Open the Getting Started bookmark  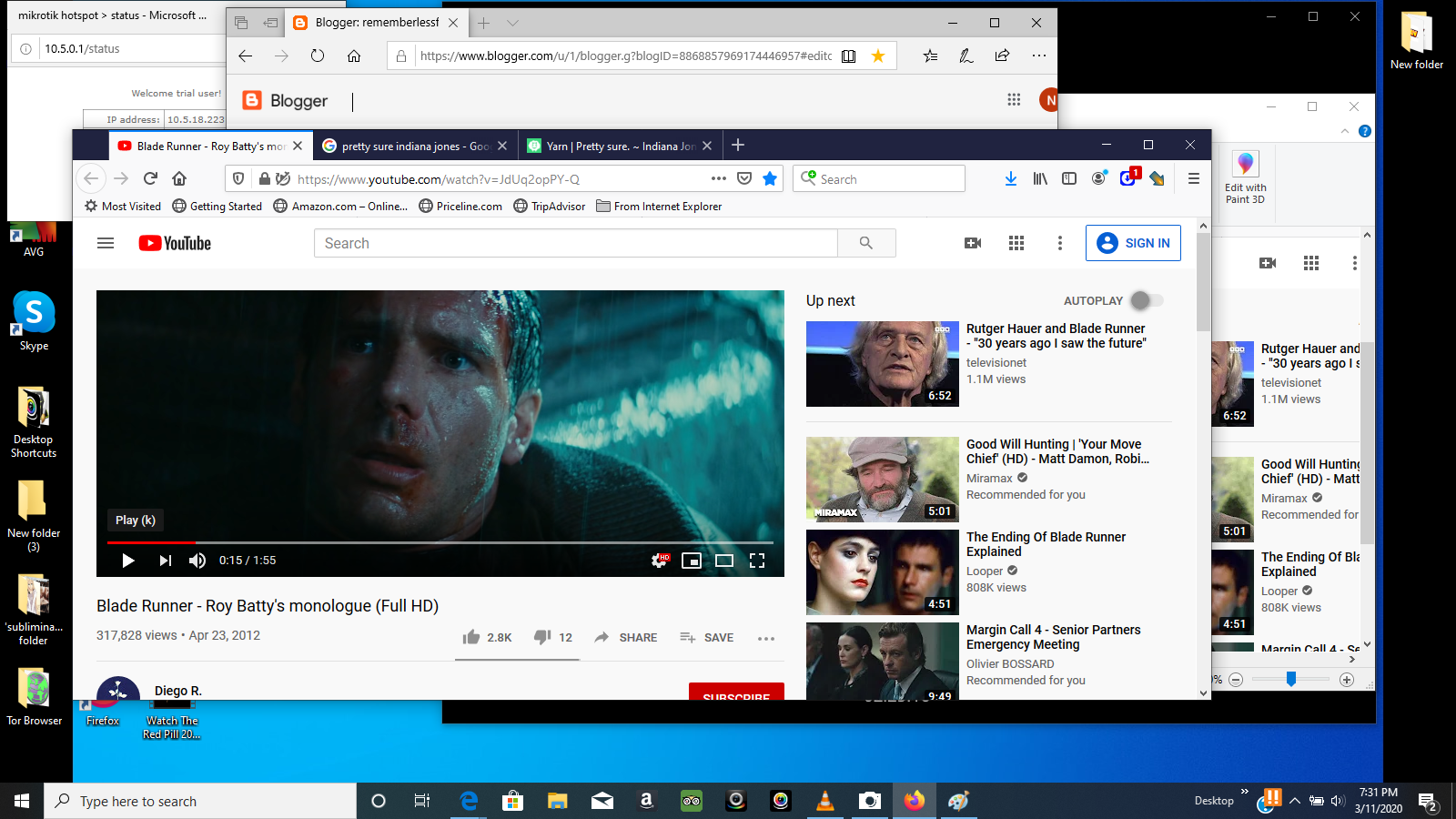coord(217,207)
